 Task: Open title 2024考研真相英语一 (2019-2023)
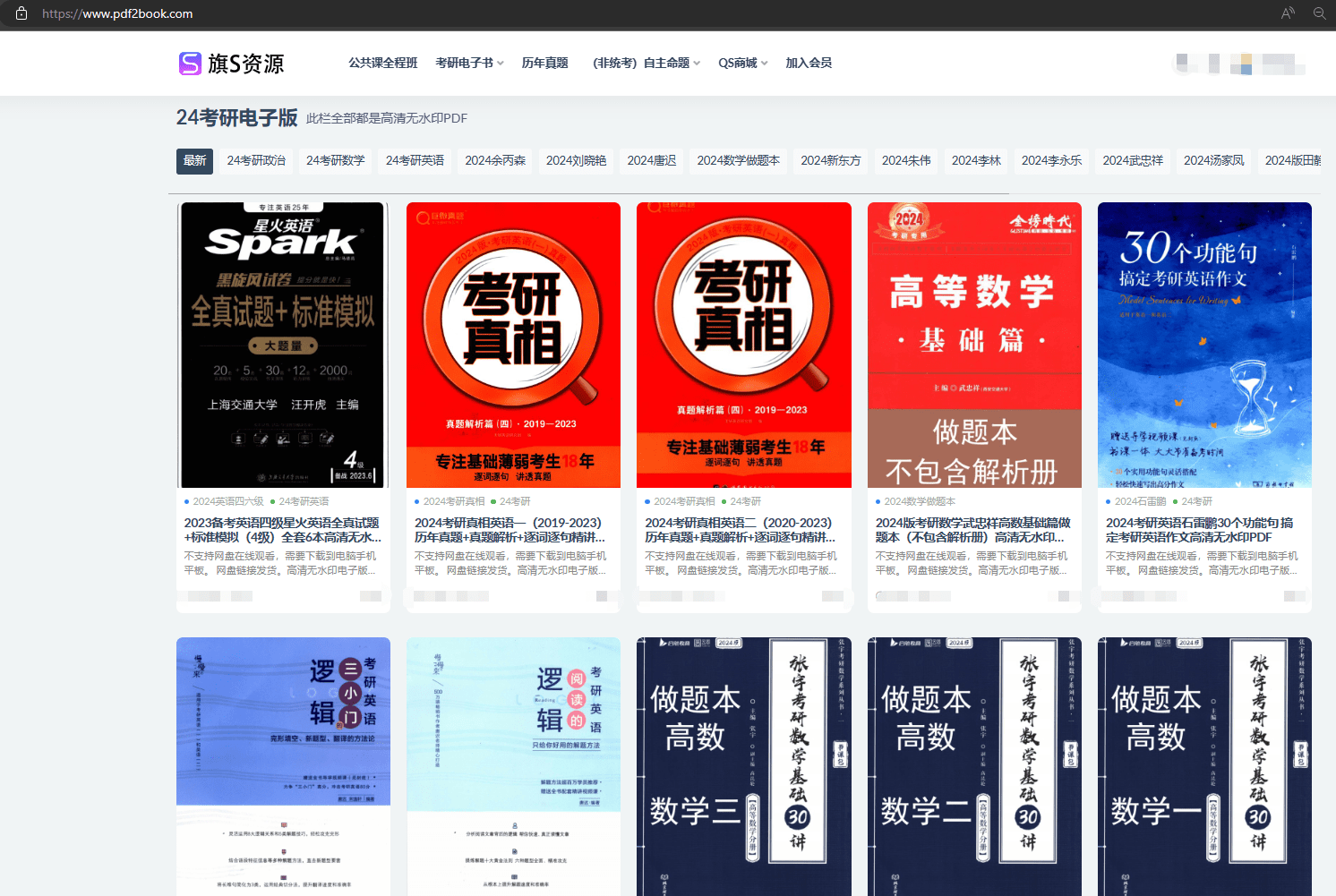tap(510, 530)
